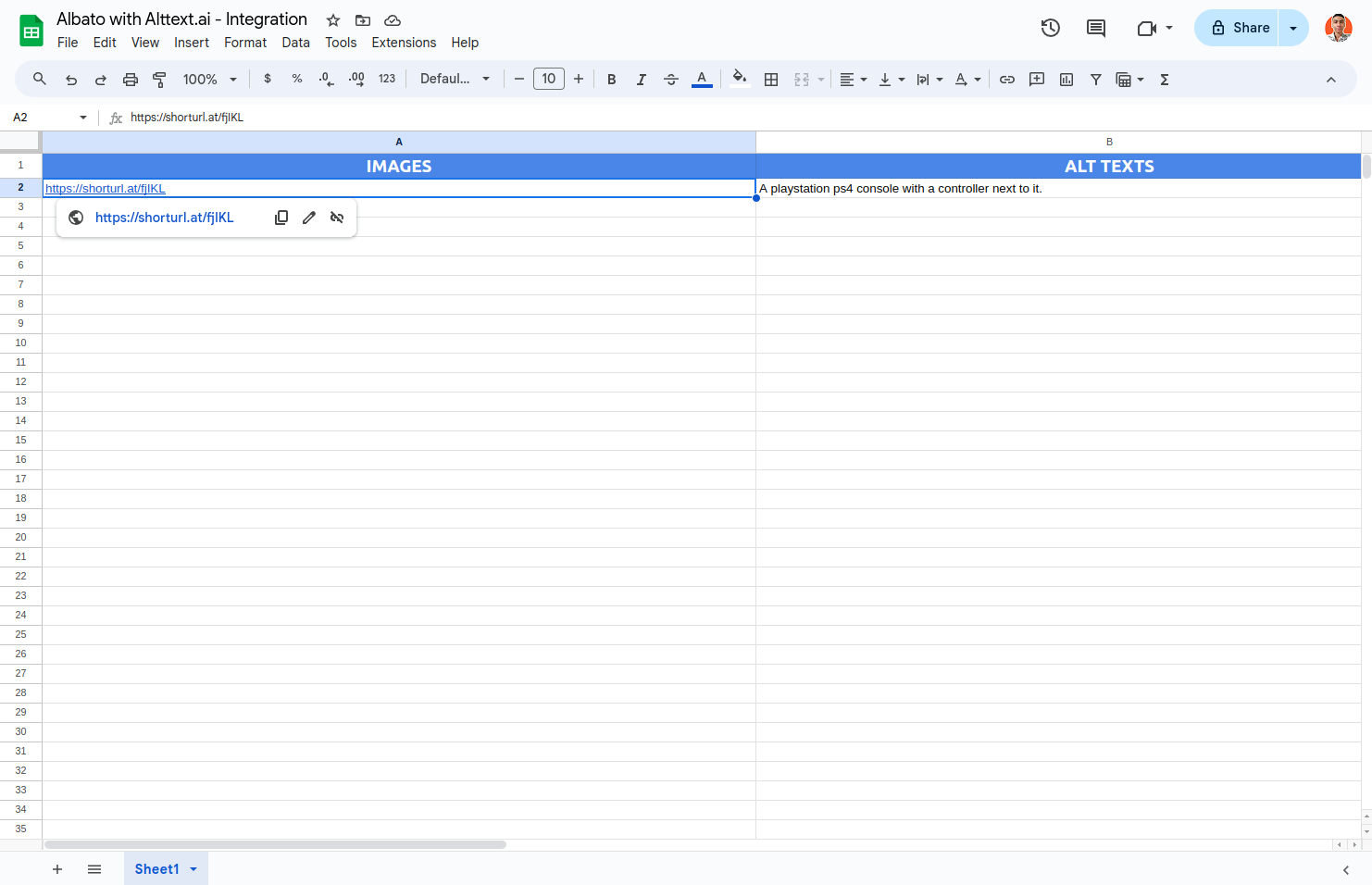This screenshot has width=1372, height=885.
Task: Open the fill color picker
Action: pos(739,80)
